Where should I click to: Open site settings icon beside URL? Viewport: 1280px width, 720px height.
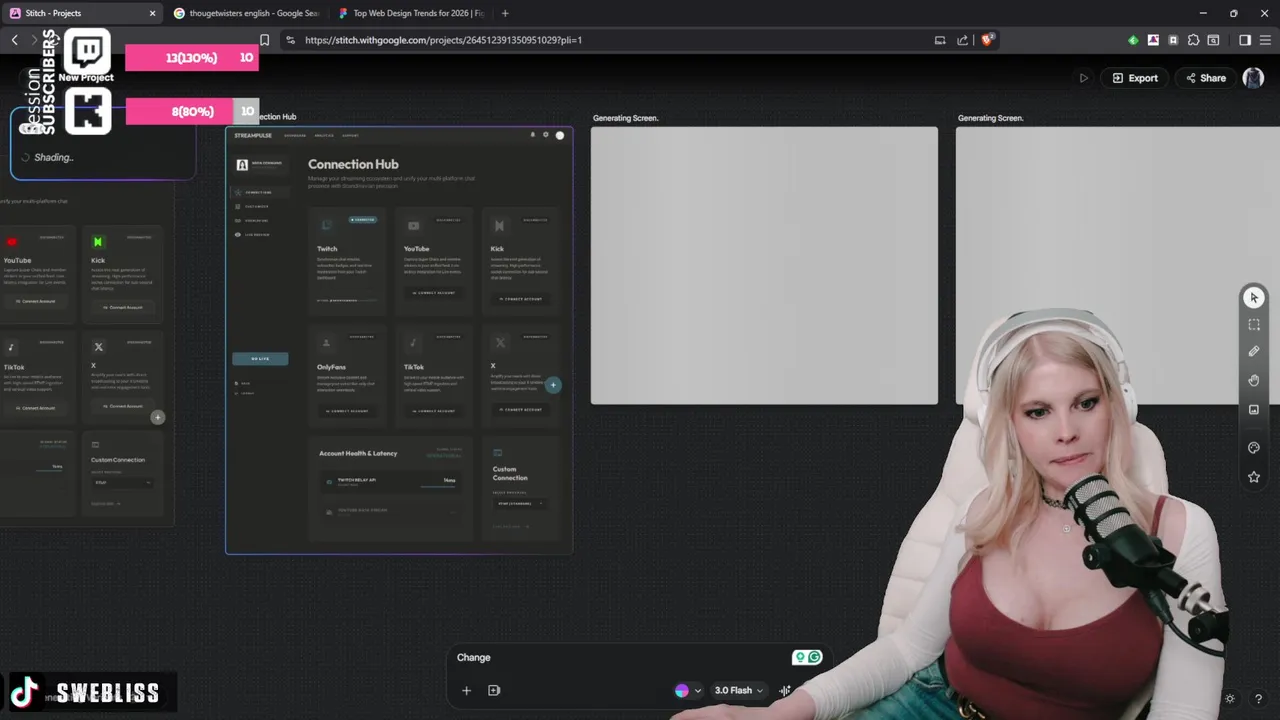[x=290, y=40]
